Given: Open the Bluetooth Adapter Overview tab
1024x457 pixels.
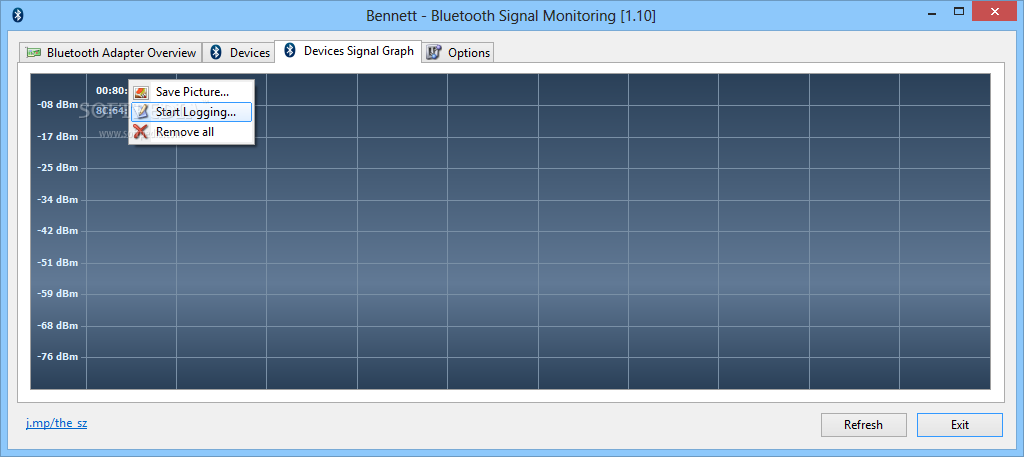Looking at the screenshot, I should (110, 52).
